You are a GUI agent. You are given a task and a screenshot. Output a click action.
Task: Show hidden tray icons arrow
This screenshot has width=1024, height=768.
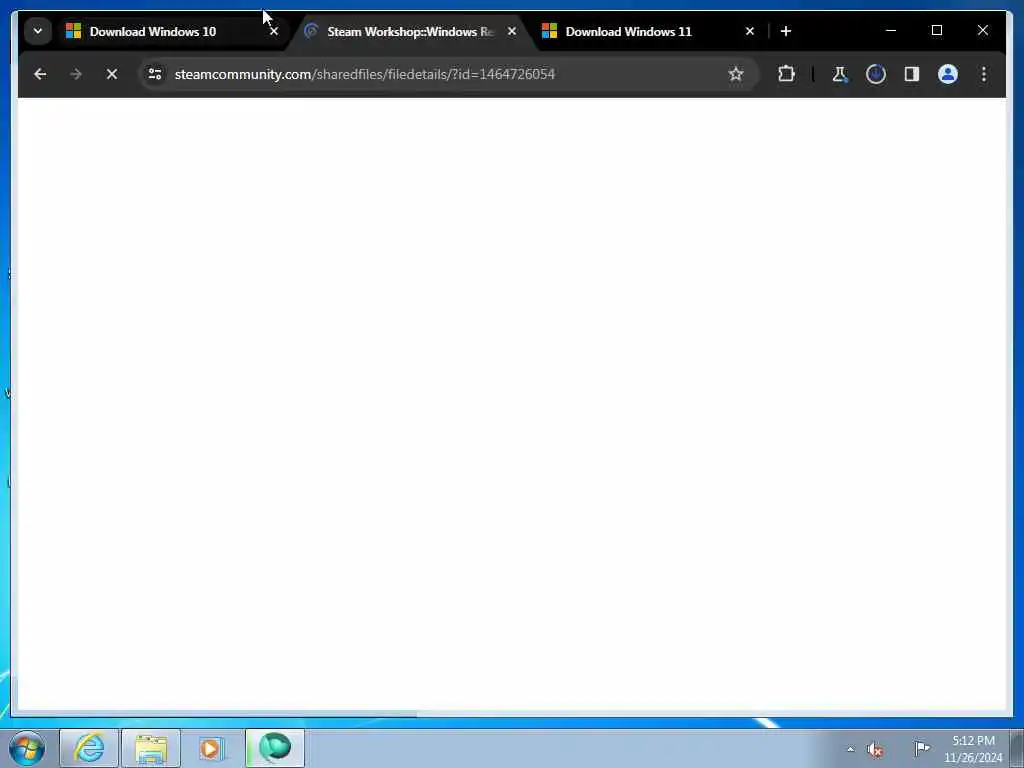coord(850,749)
